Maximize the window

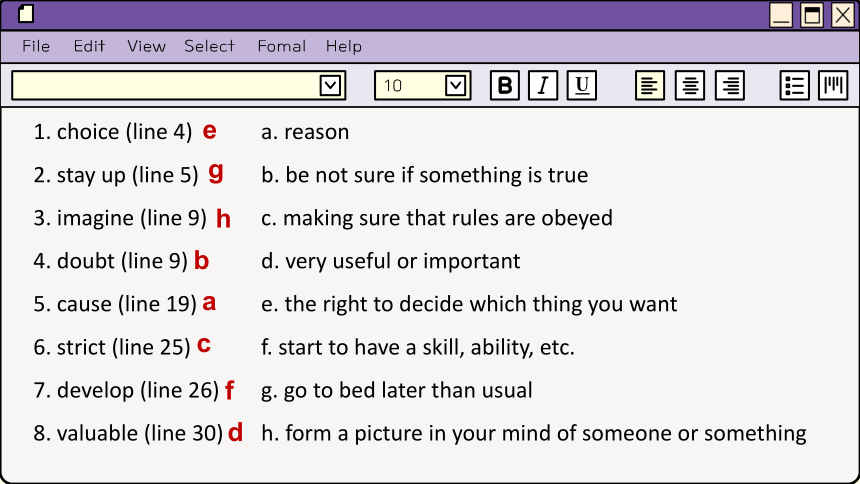812,15
